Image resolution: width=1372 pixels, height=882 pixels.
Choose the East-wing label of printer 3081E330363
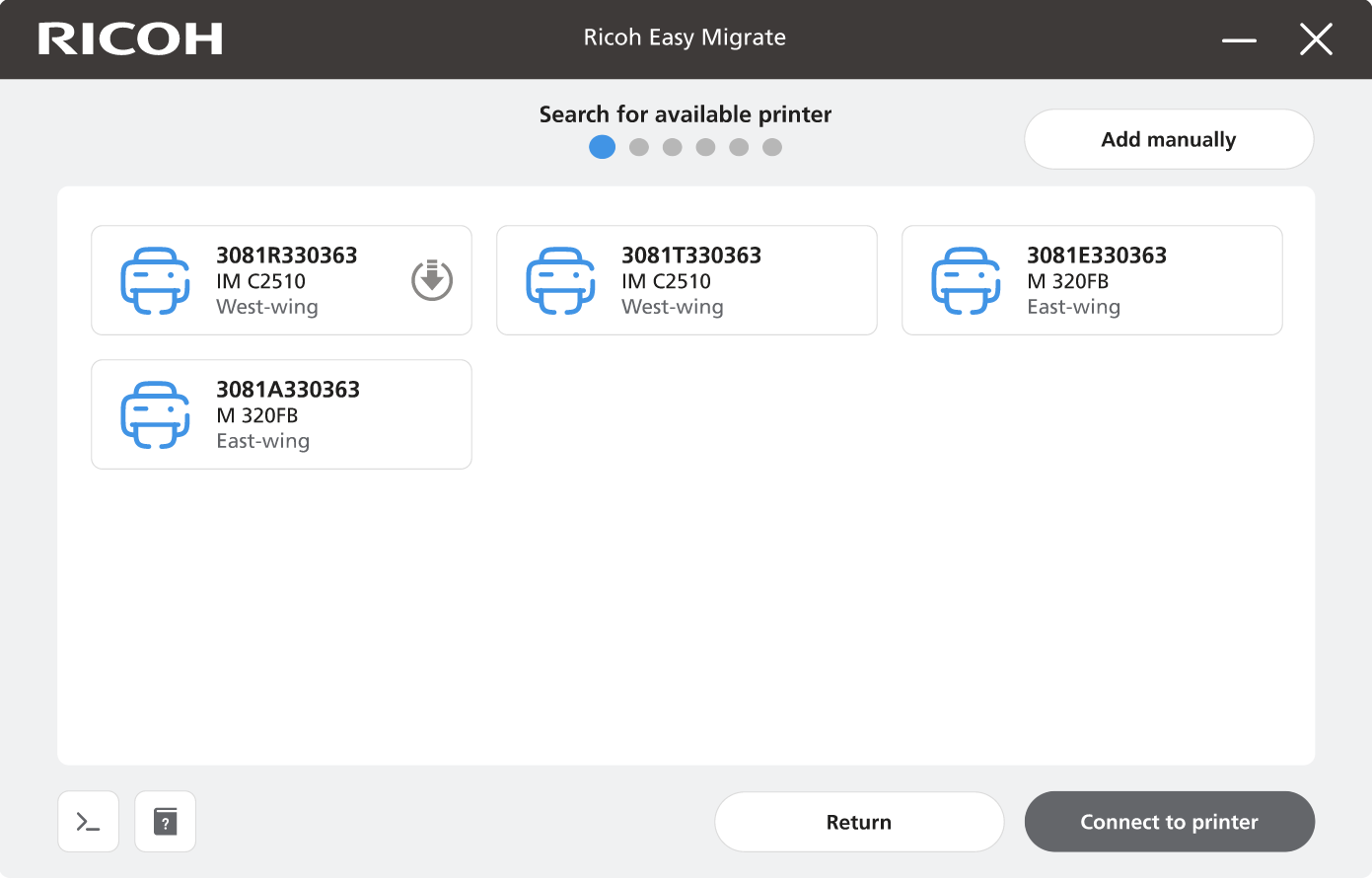(1073, 307)
